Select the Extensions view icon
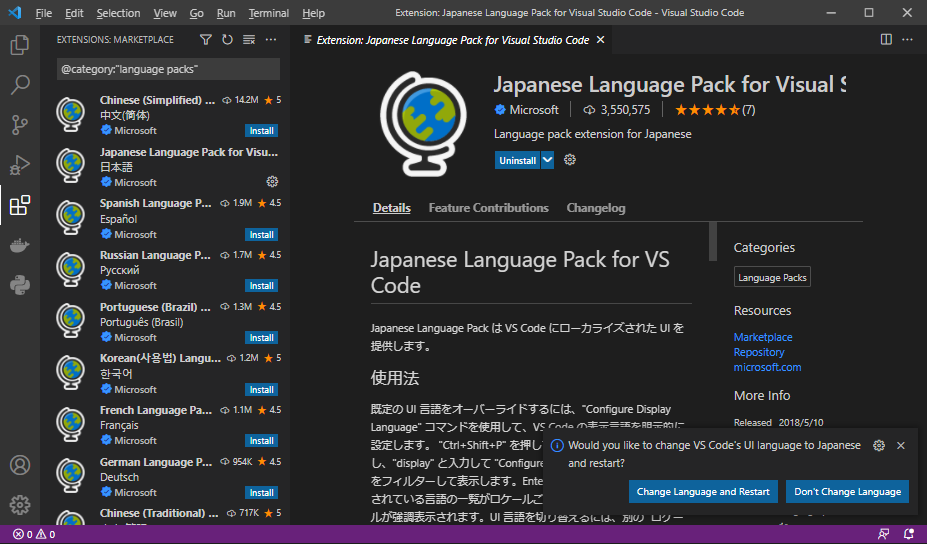The image size is (927, 544). click(x=20, y=205)
